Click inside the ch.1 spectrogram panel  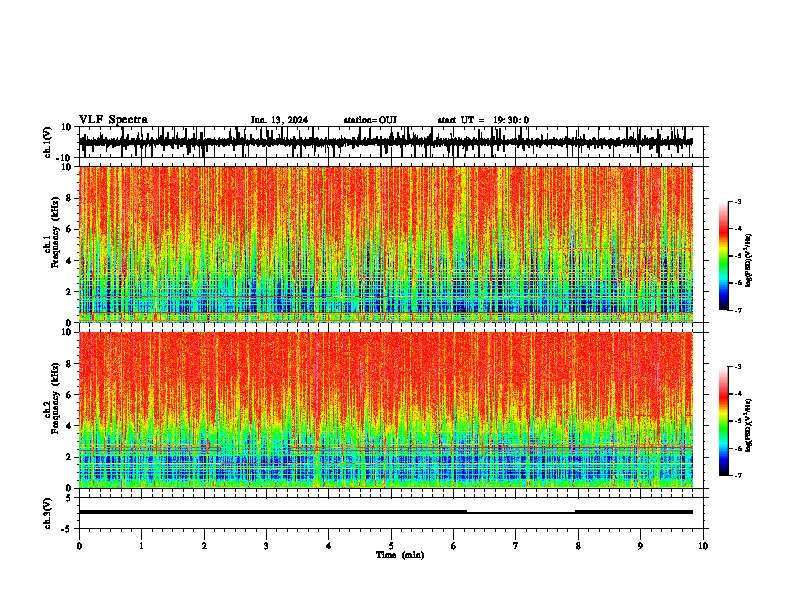tap(385, 244)
